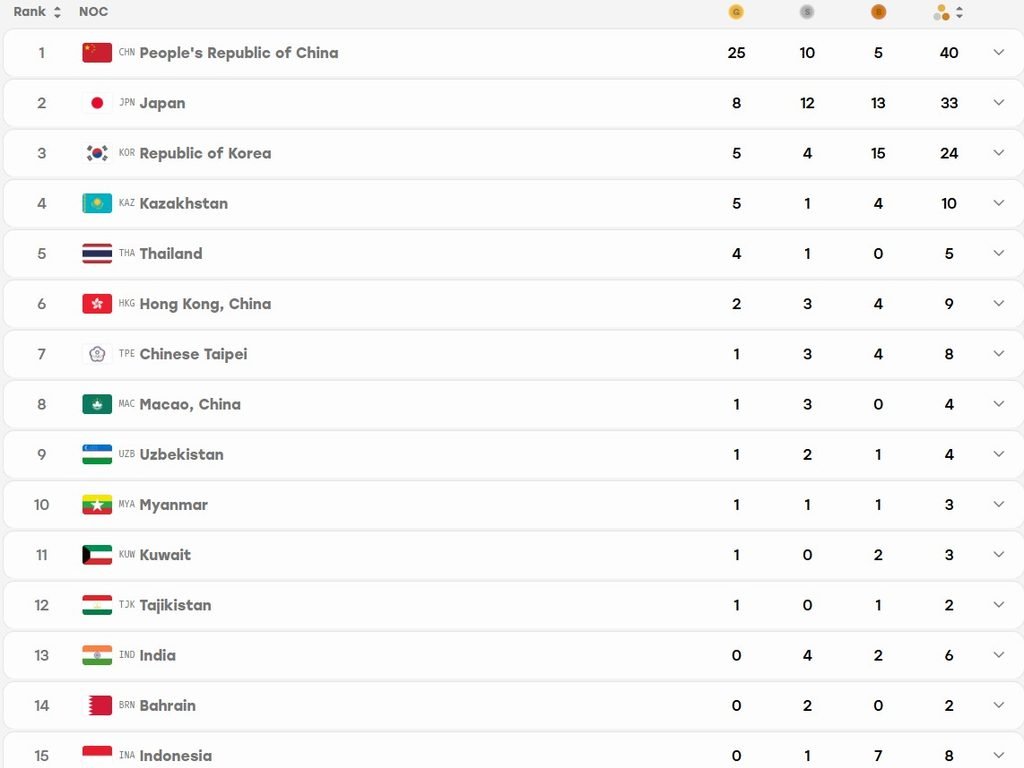Click the Rank column header label
This screenshot has height=768, width=1024.
29,12
